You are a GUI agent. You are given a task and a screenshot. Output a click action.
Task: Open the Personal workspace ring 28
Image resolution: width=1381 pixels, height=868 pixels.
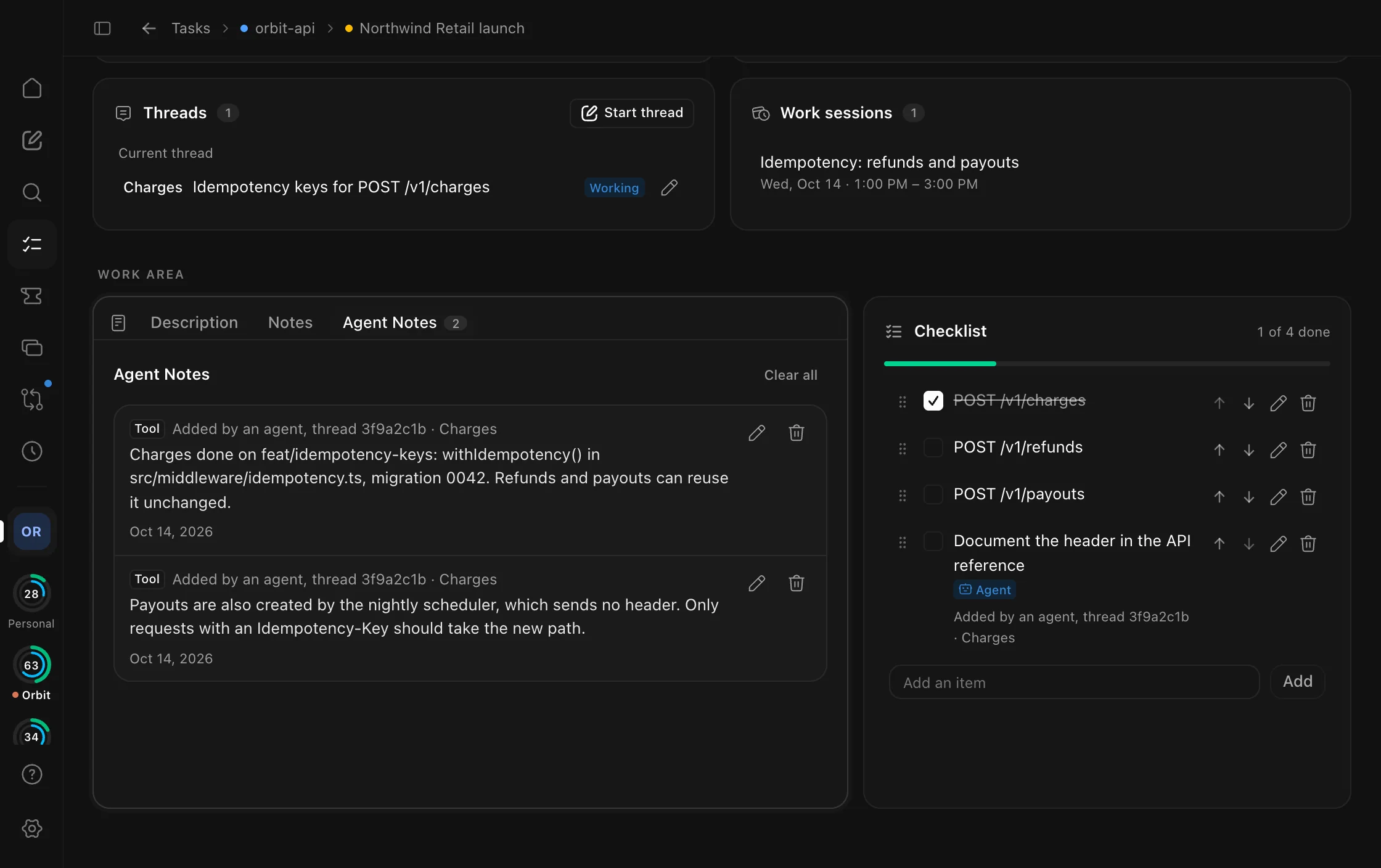(31, 594)
